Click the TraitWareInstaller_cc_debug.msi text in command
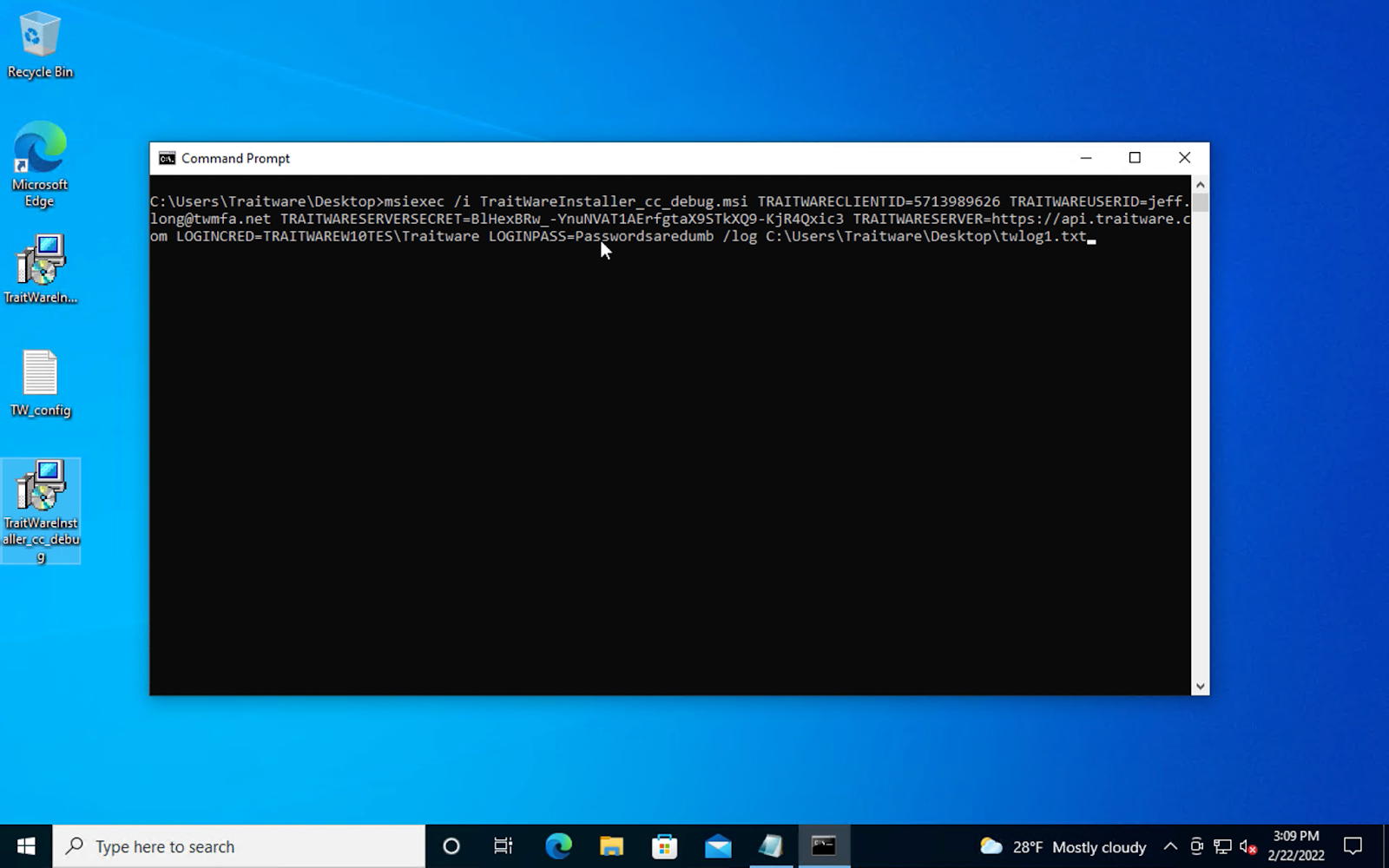This screenshot has height=868, width=1389. click(x=614, y=201)
